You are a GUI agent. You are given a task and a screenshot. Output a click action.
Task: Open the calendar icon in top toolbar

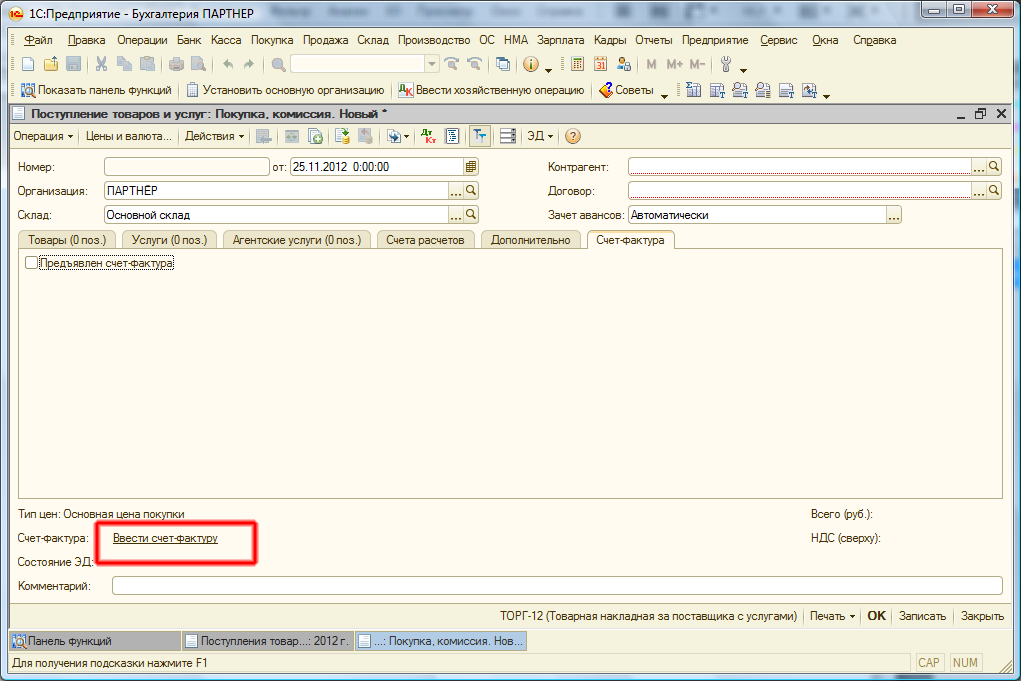(601, 65)
